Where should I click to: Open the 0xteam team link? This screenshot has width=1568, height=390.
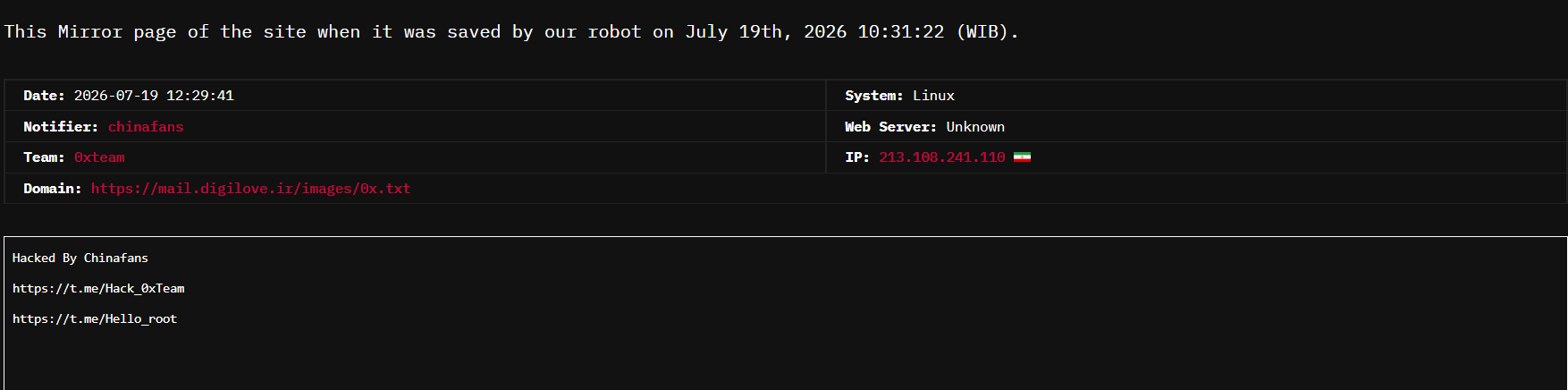coord(99,157)
